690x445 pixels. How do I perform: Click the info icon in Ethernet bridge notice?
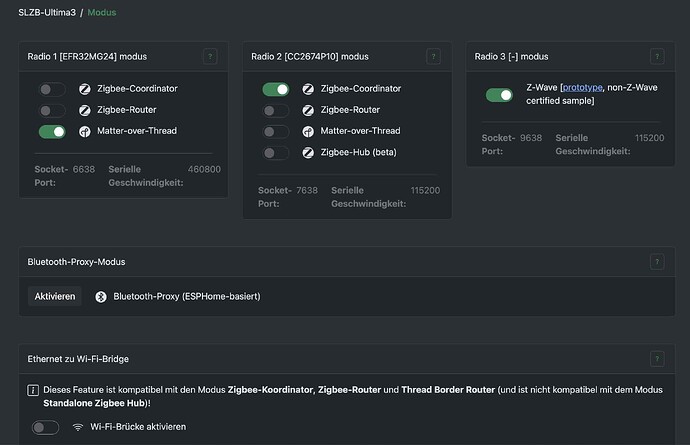(33, 390)
